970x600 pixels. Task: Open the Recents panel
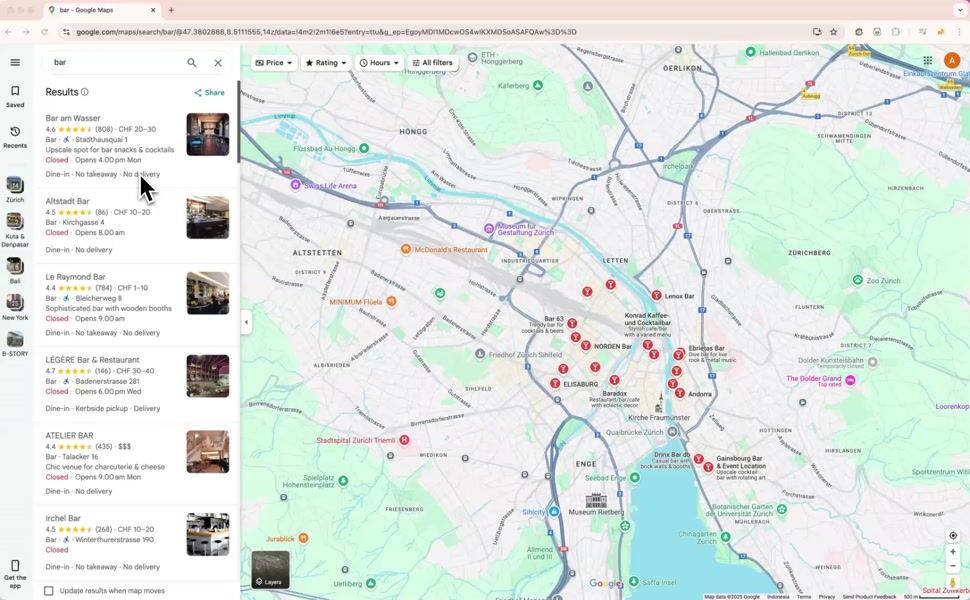tap(15, 137)
